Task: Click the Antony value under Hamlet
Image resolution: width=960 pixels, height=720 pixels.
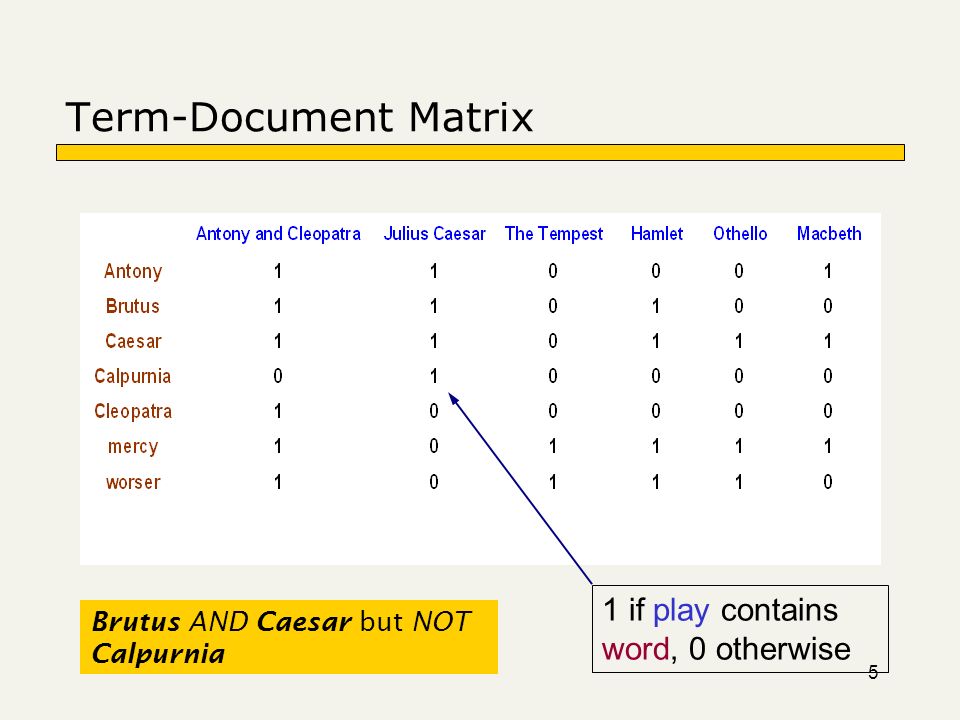Action: click(x=656, y=271)
